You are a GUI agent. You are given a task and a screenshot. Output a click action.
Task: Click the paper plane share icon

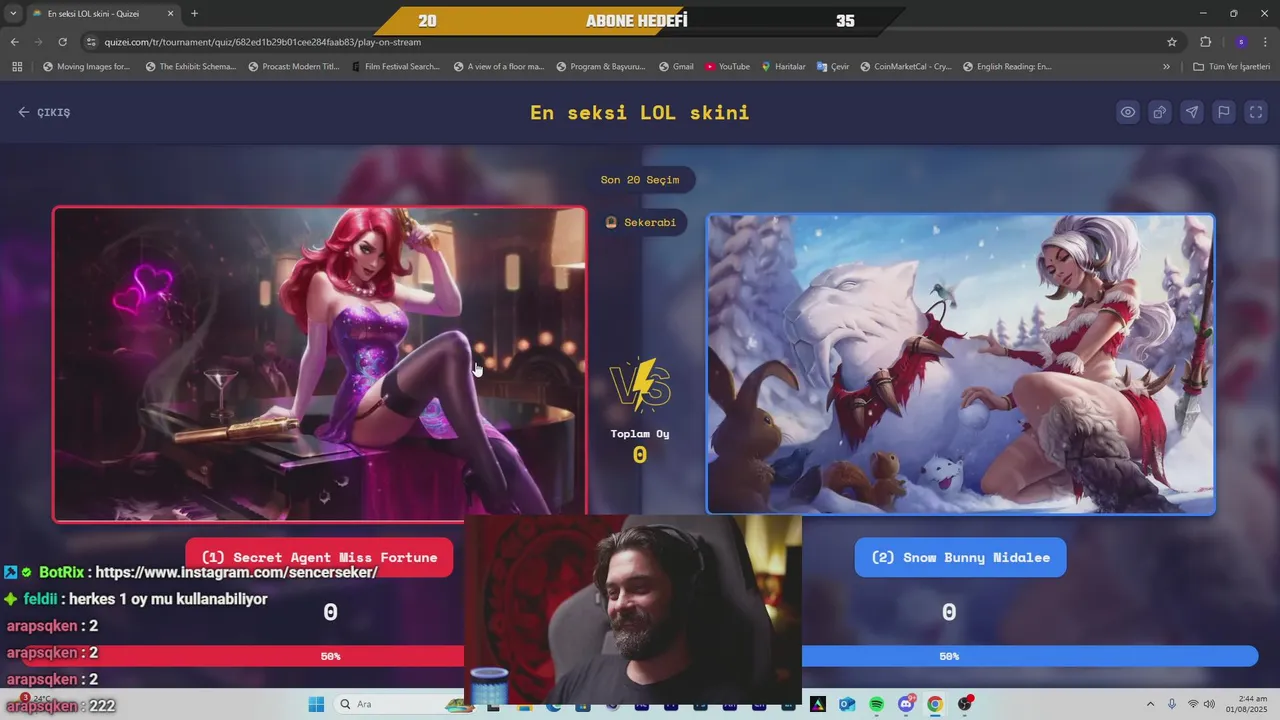tap(1192, 112)
